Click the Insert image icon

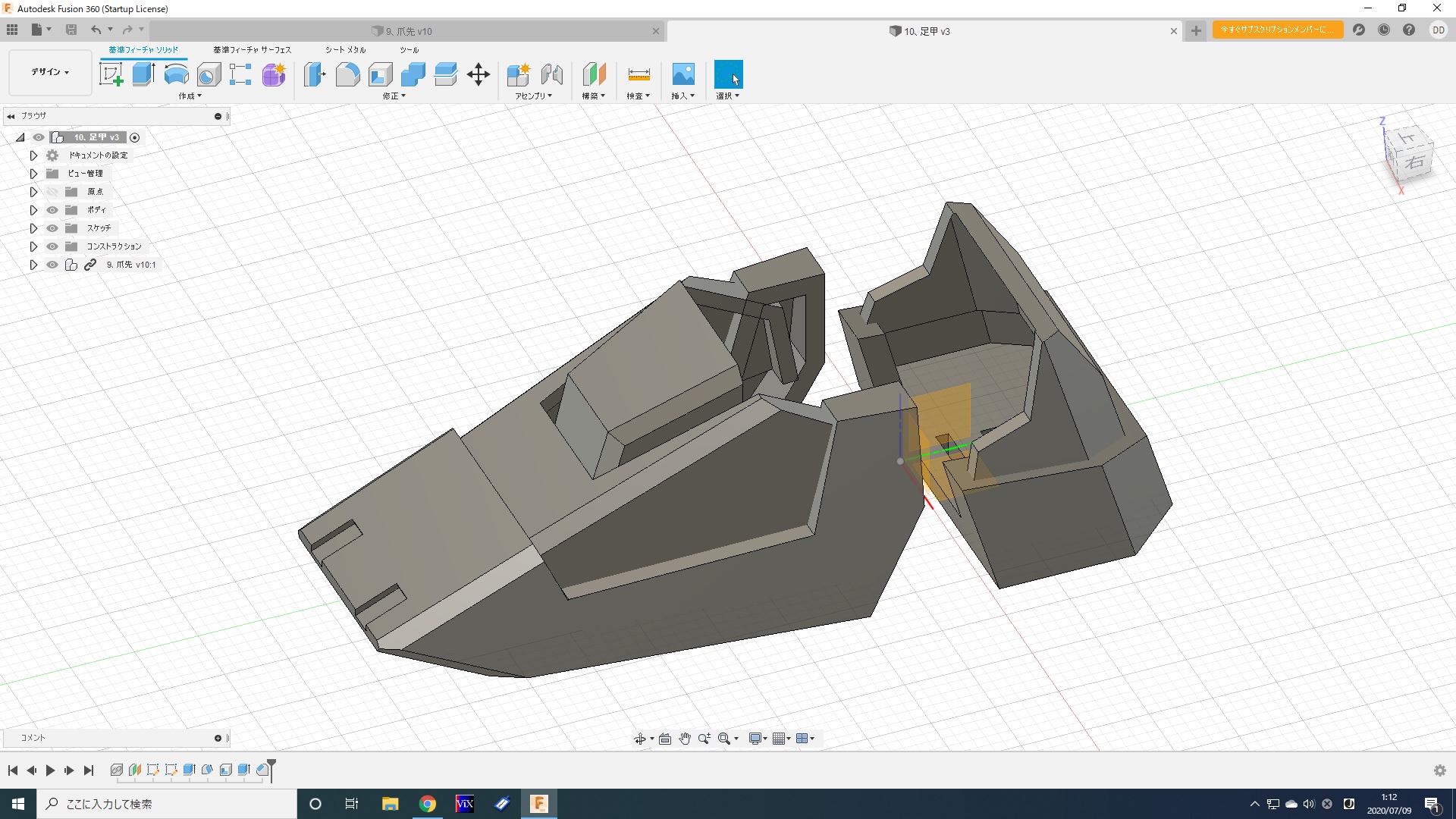tap(682, 74)
